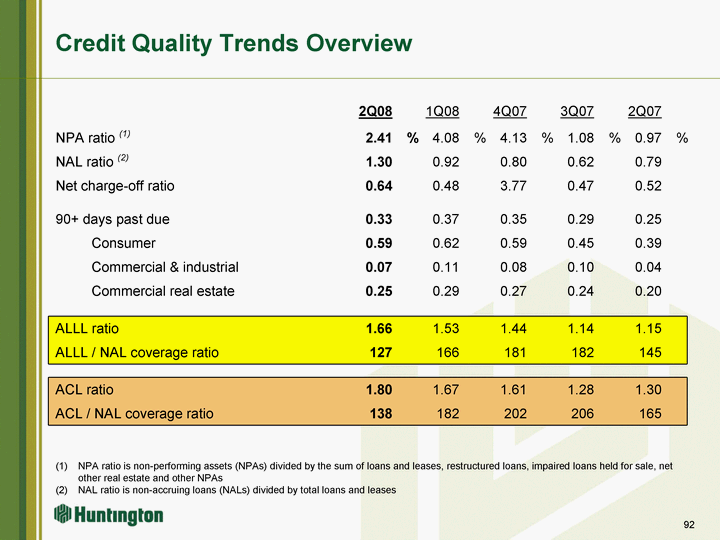Click the Huntington honeycomb logo icon
Viewport: 720px width, 540px height.
(x=62, y=515)
